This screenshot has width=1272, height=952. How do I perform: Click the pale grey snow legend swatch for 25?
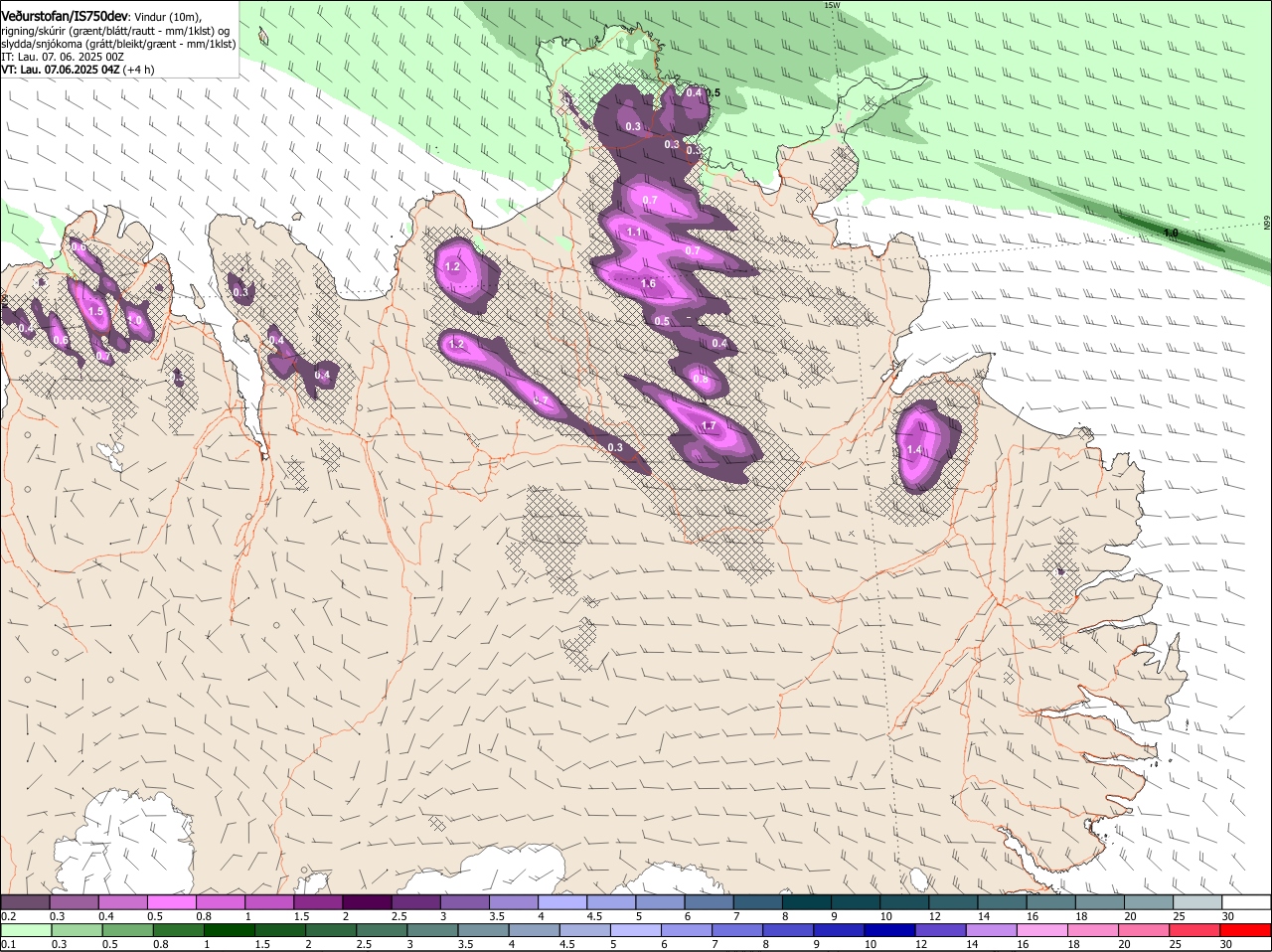[1196, 902]
